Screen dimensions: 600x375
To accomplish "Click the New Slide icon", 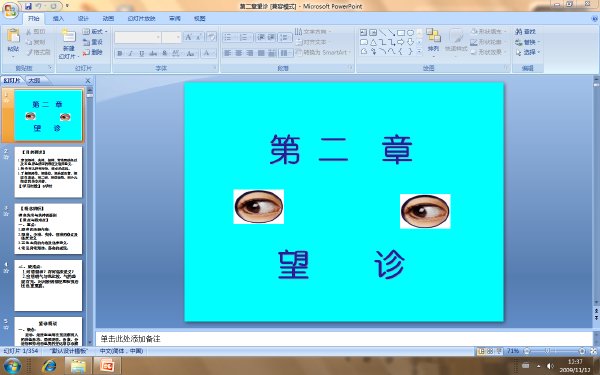I will coord(68,36).
